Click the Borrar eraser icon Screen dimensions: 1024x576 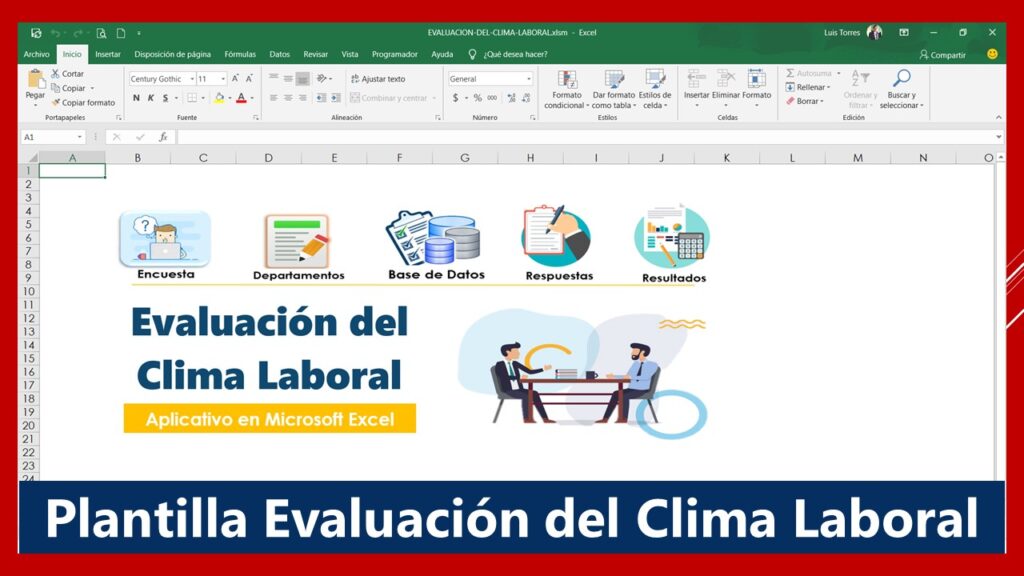789,100
